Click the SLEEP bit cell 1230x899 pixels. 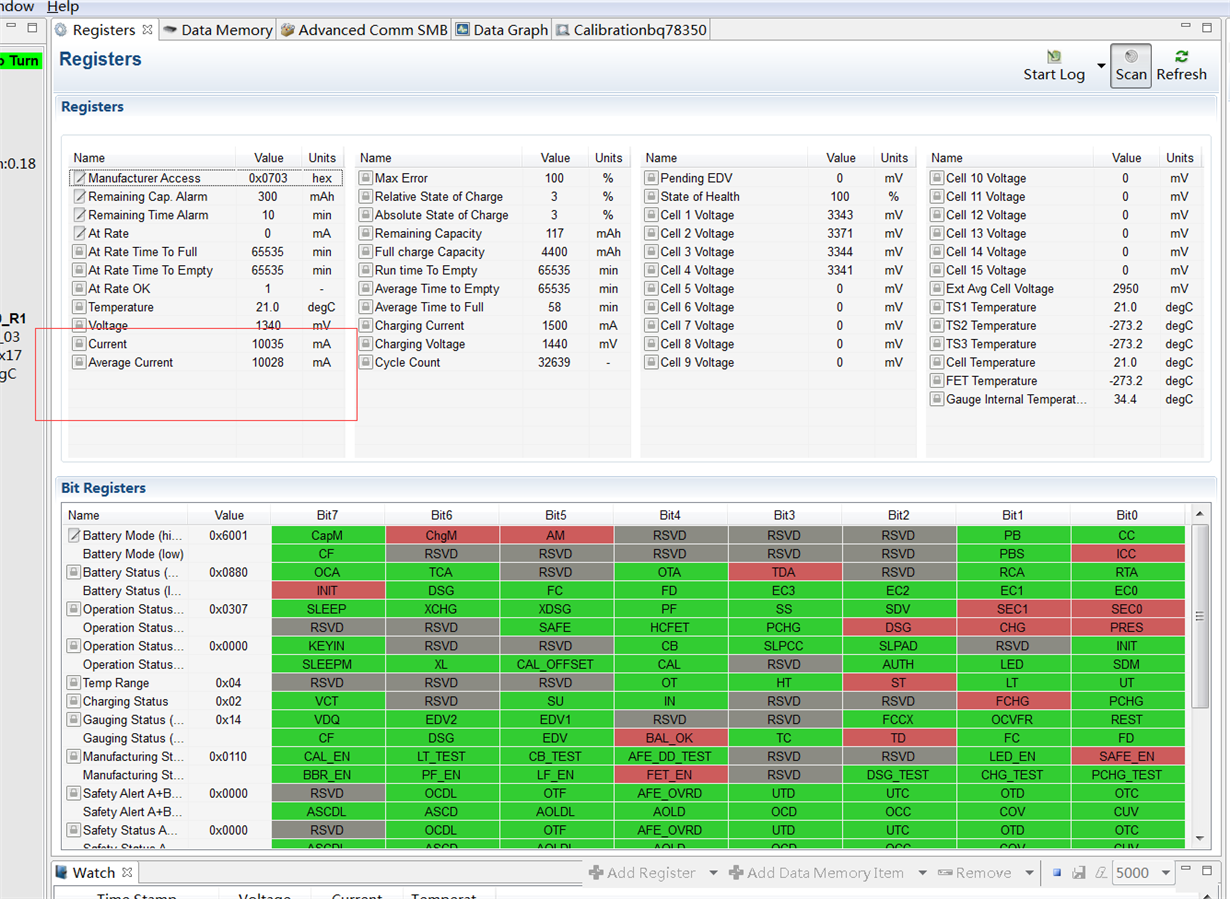tap(328, 609)
